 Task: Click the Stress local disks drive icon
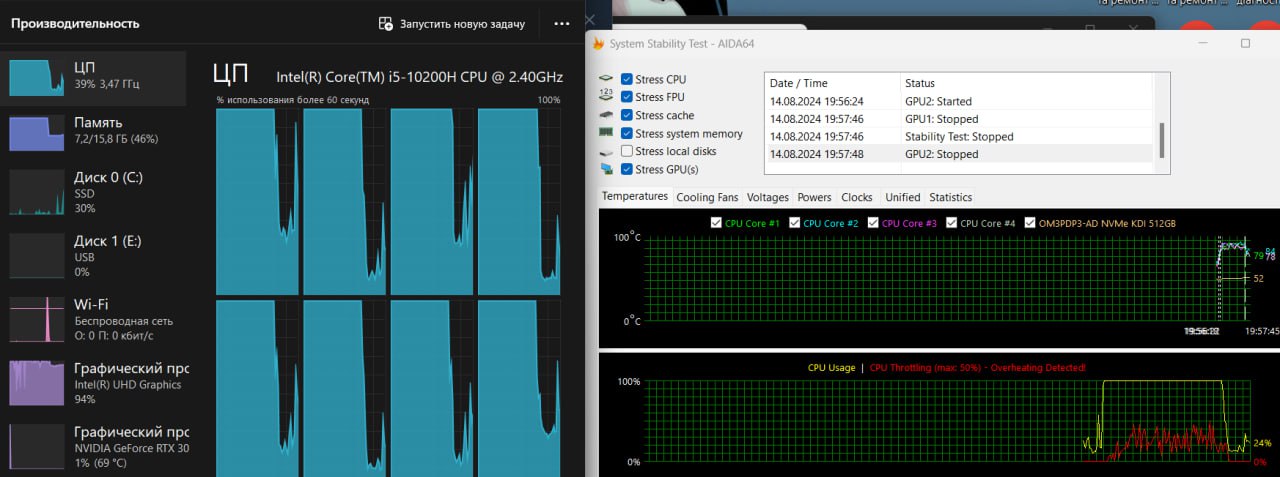pos(605,151)
